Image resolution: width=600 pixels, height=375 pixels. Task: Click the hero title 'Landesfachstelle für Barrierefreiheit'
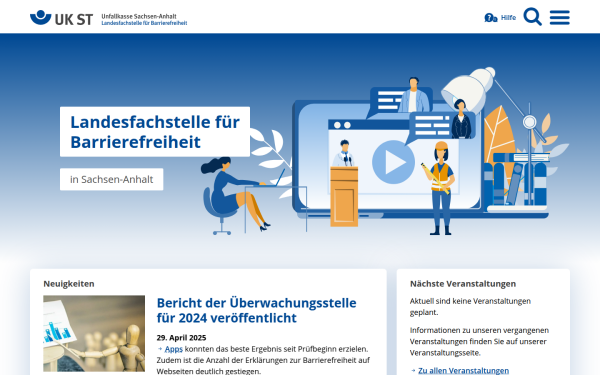pos(155,132)
